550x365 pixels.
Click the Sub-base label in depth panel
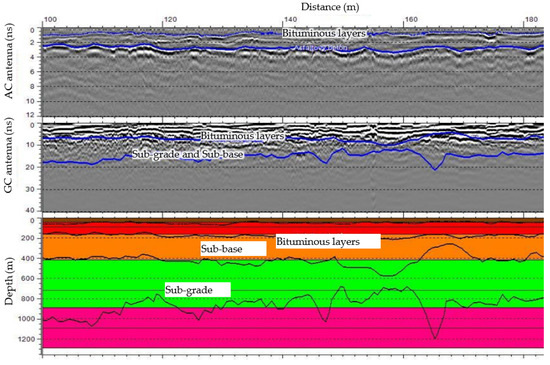233,249
